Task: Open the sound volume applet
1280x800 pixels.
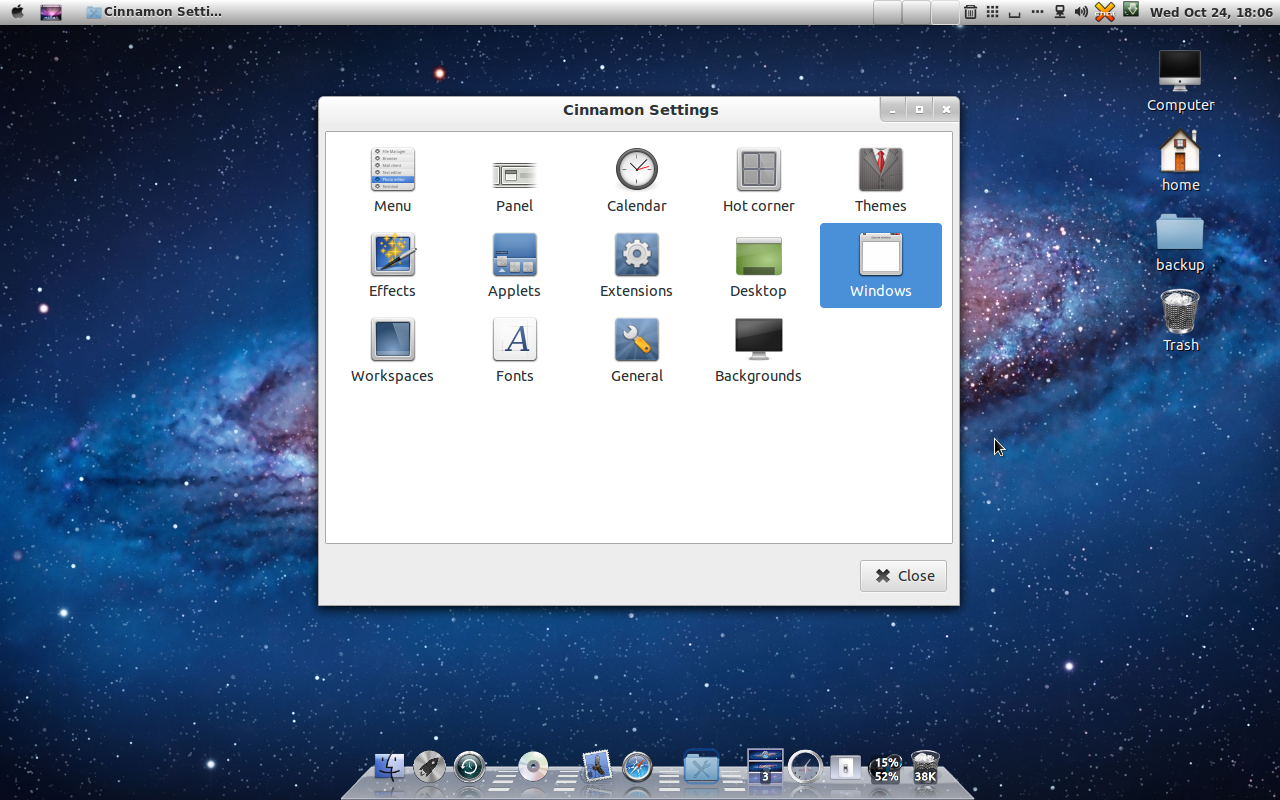Action: (x=1081, y=12)
